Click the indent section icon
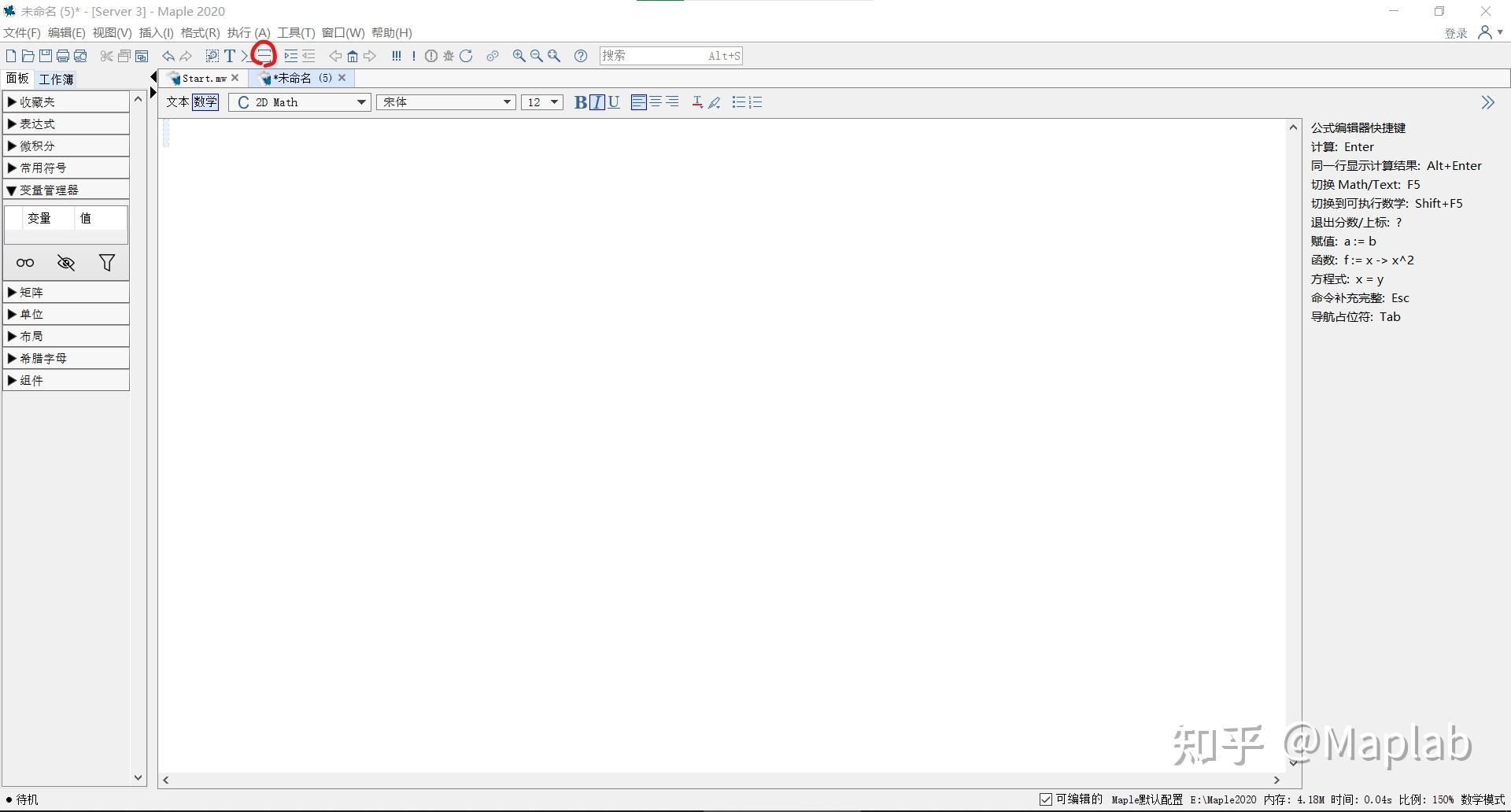 tap(291, 56)
